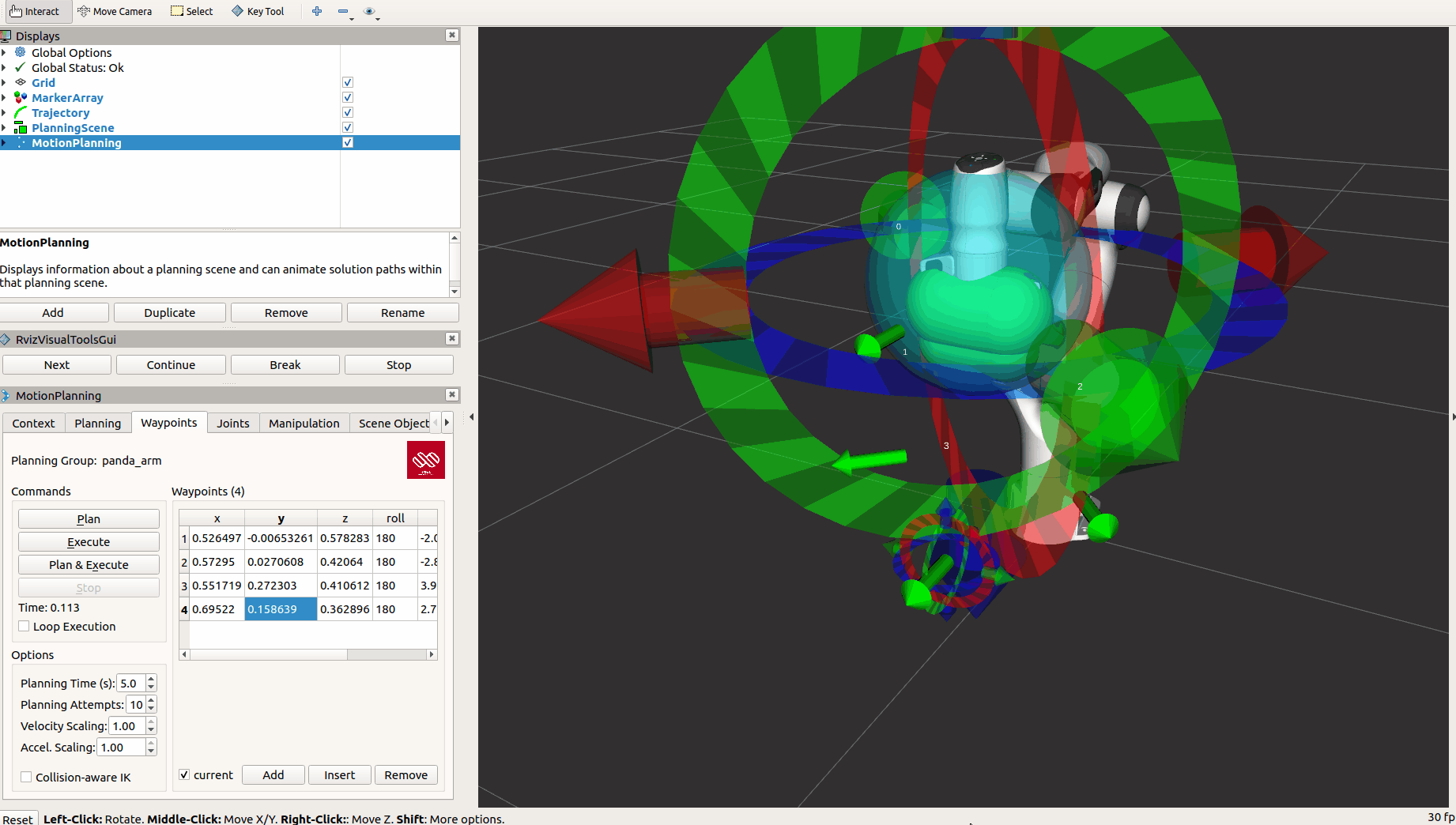Click the Velocity Scaling input field
The width and height of the screenshot is (1456, 825).
[126, 725]
